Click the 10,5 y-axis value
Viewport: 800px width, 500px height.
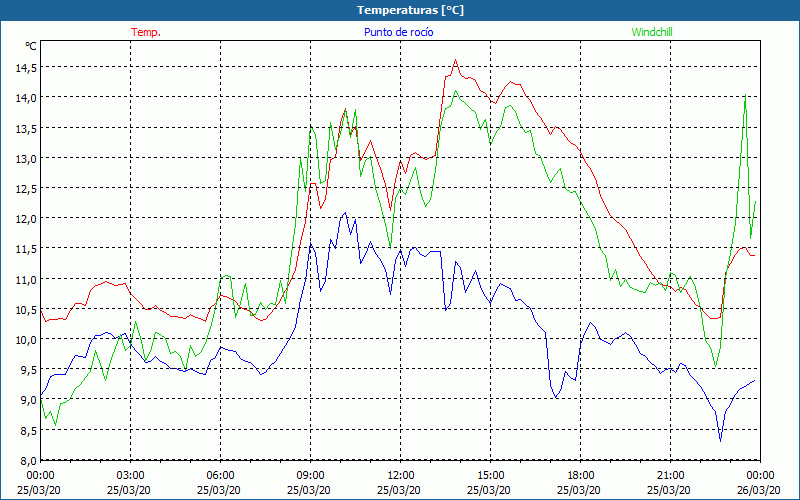click(x=26, y=309)
